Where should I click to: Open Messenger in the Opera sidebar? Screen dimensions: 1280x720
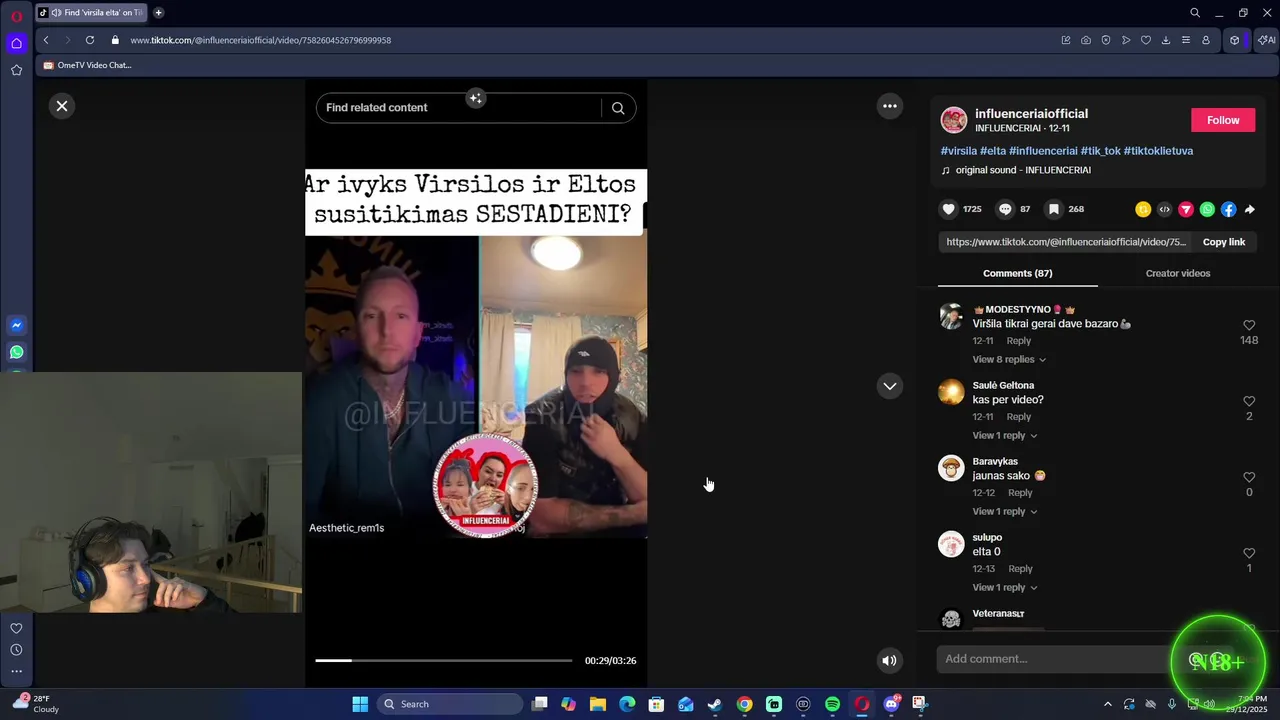16,325
